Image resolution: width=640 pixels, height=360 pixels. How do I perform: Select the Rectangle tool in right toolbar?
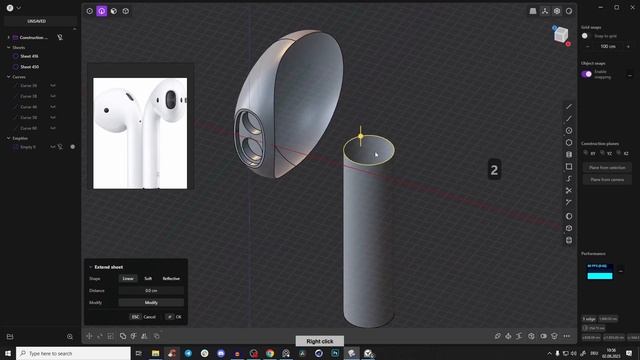569,167
